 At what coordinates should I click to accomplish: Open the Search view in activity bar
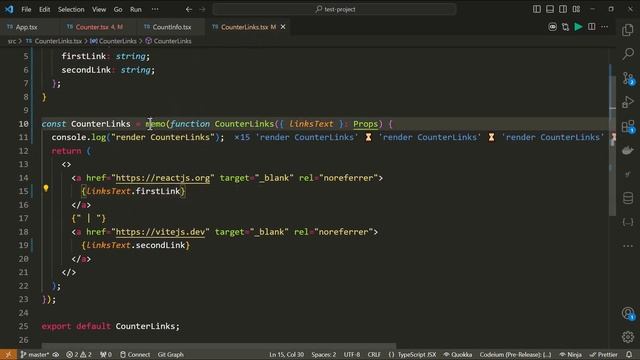tap(628, 53)
